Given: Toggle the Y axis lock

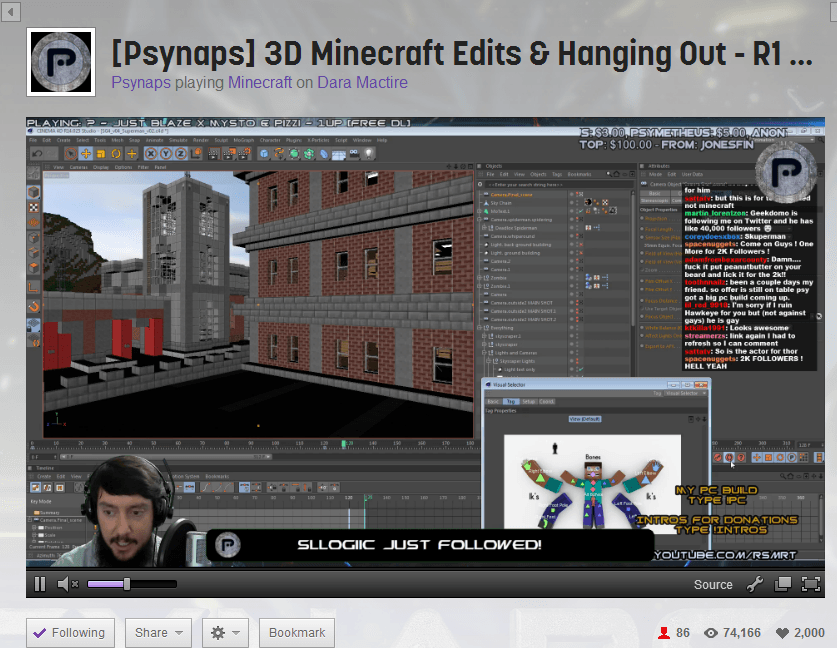Looking at the screenshot, I should tap(166, 154).
